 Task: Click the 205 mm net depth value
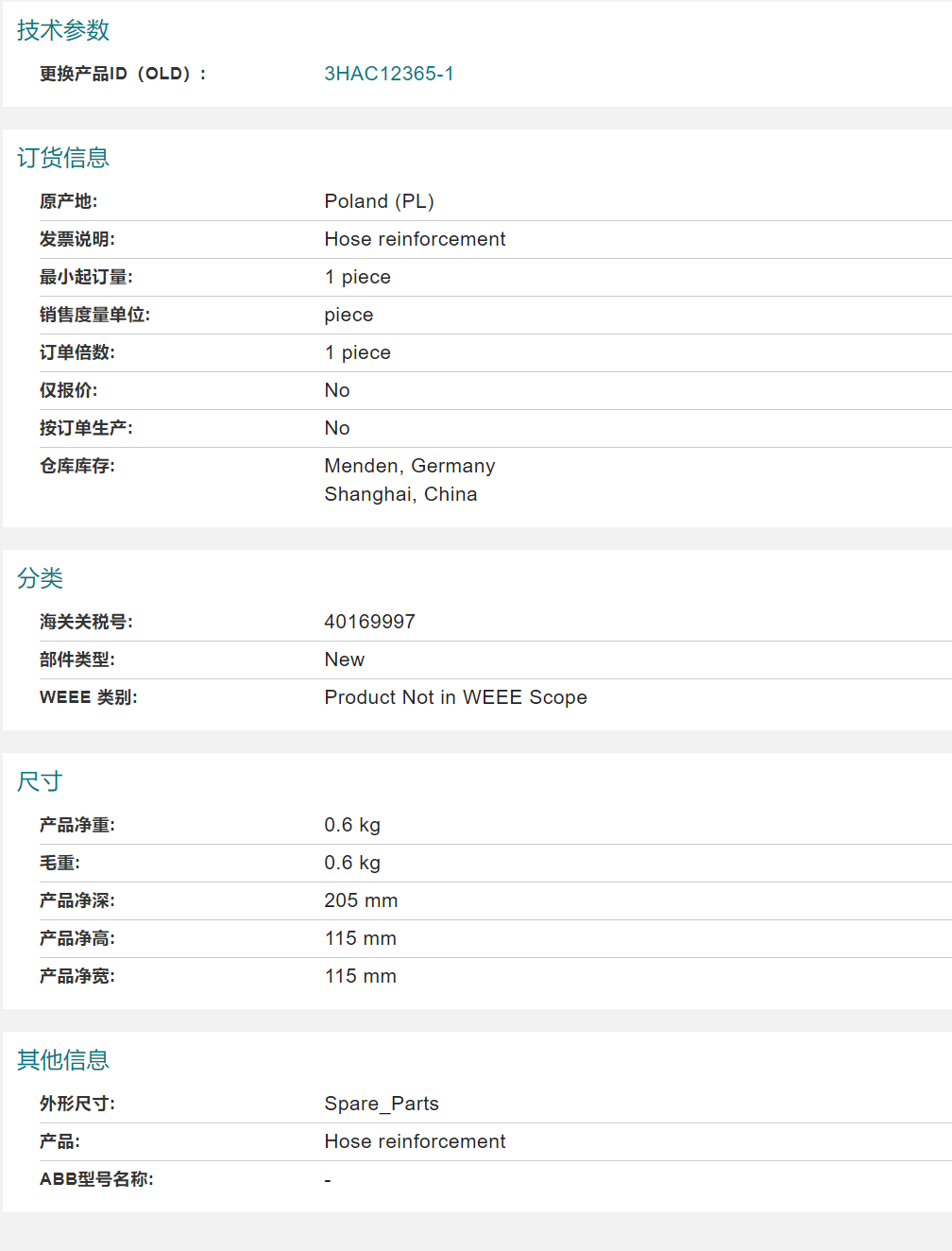click(361, 900)
